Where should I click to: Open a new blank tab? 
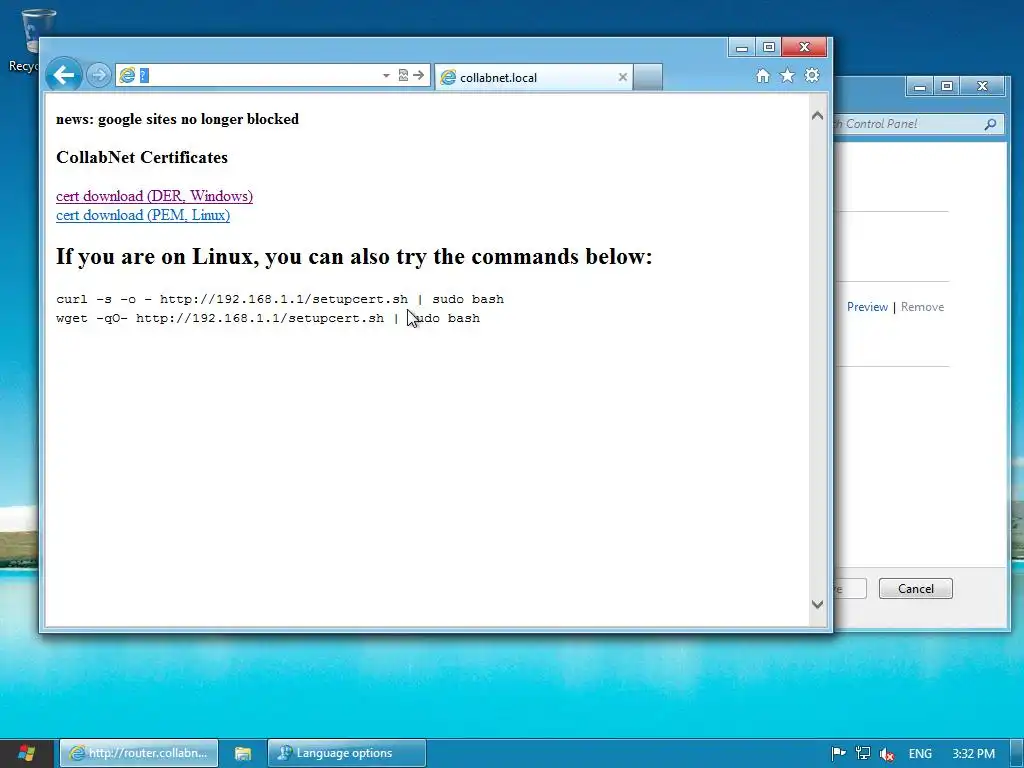click(648, 77)
